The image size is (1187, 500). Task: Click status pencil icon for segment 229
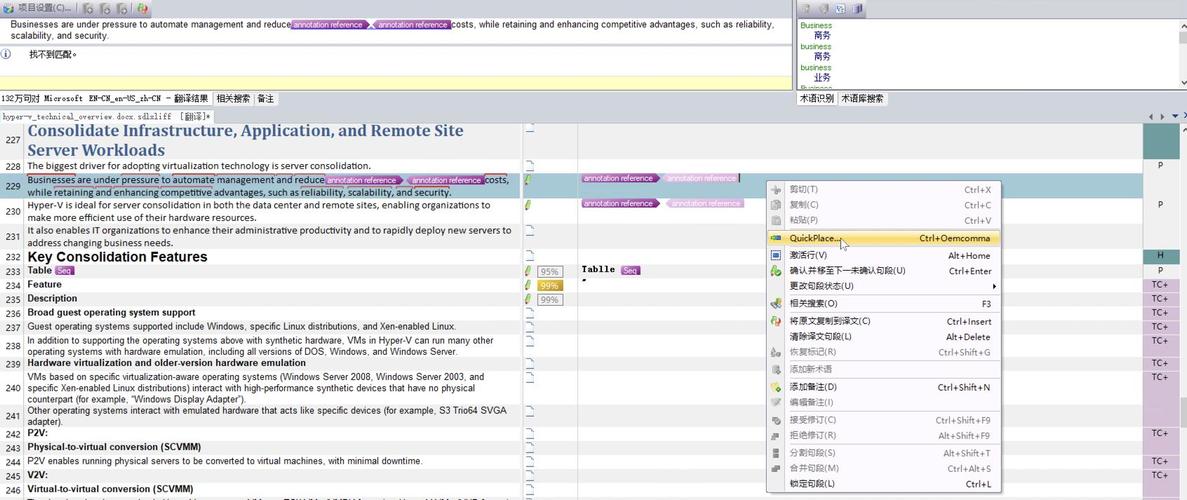click(528, 180)
